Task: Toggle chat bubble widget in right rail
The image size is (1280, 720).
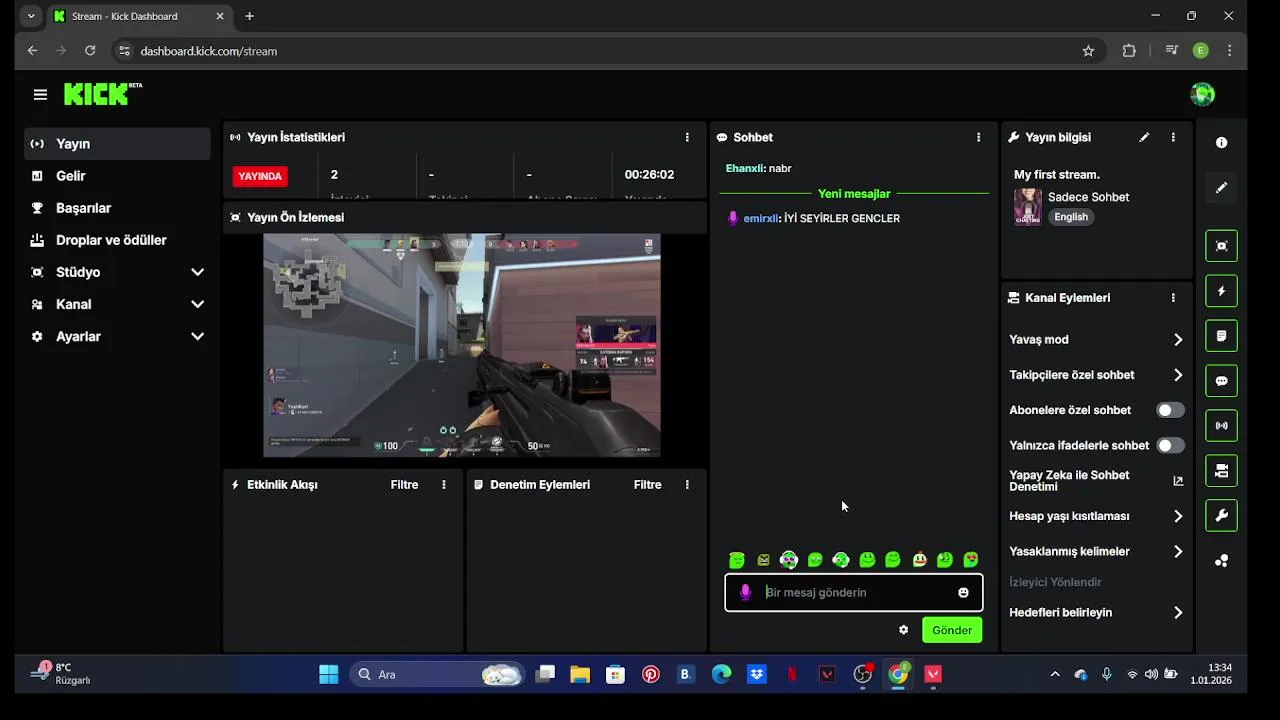Action: coord(1221,381)
